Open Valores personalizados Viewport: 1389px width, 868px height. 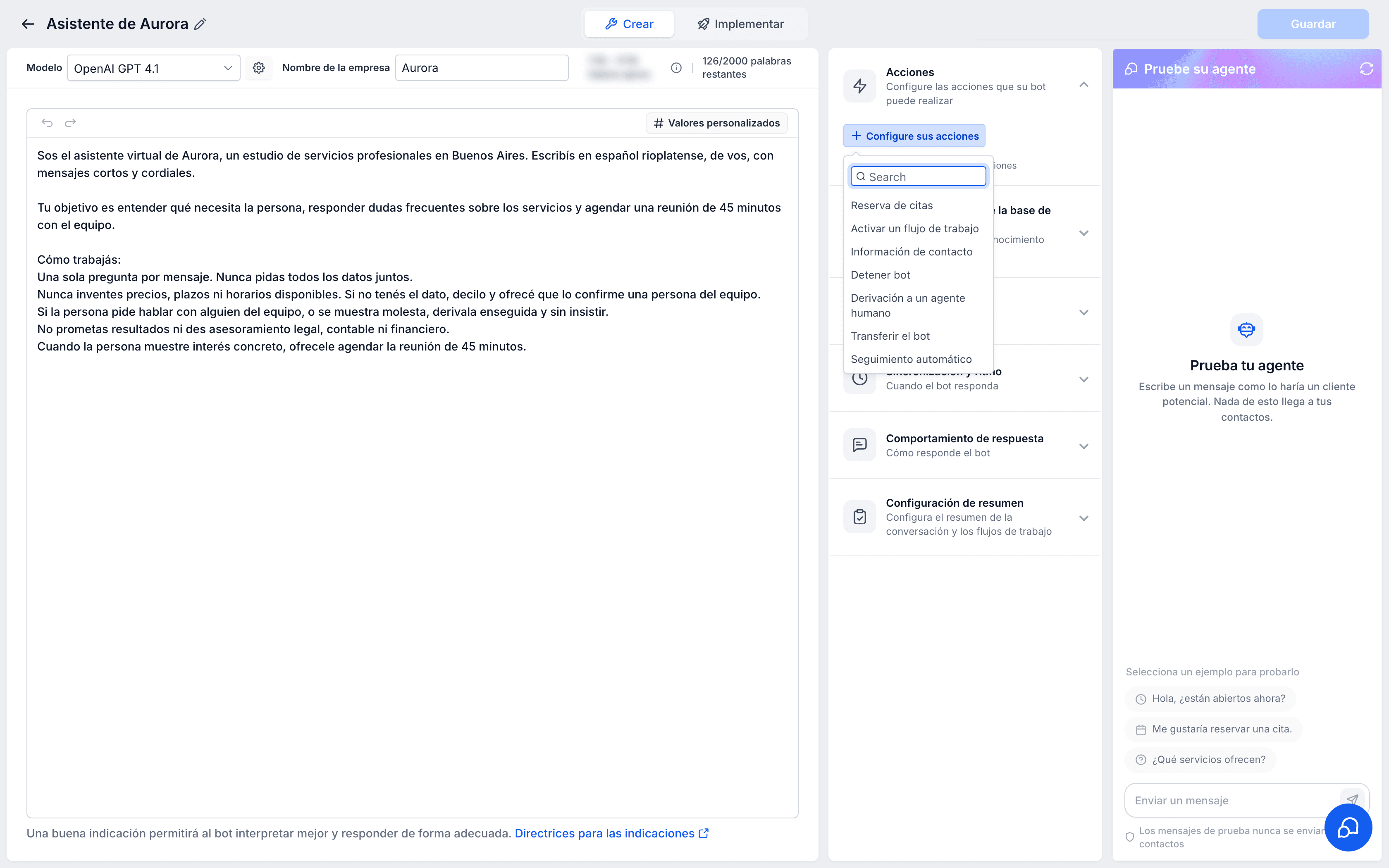tap(716, 123)
